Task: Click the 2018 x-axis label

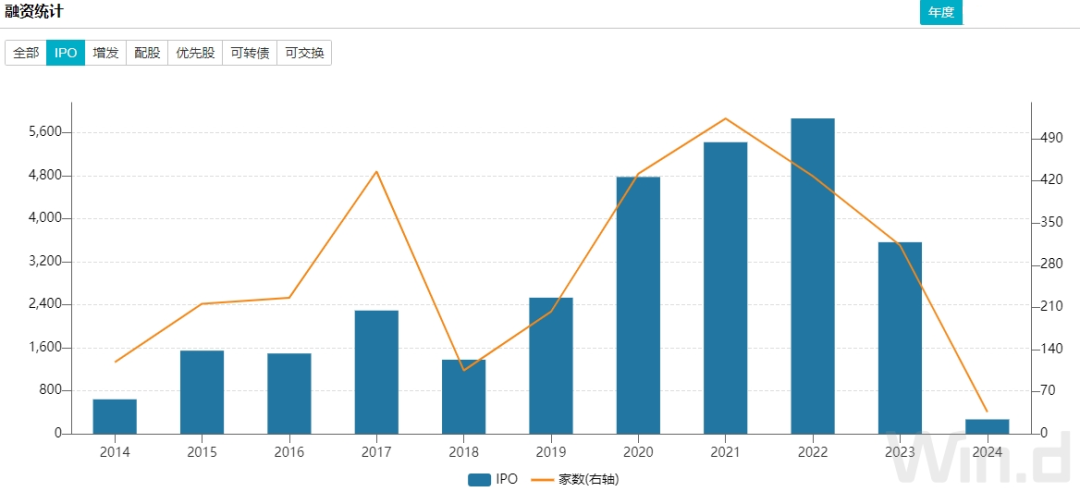Action: (464, 452)
